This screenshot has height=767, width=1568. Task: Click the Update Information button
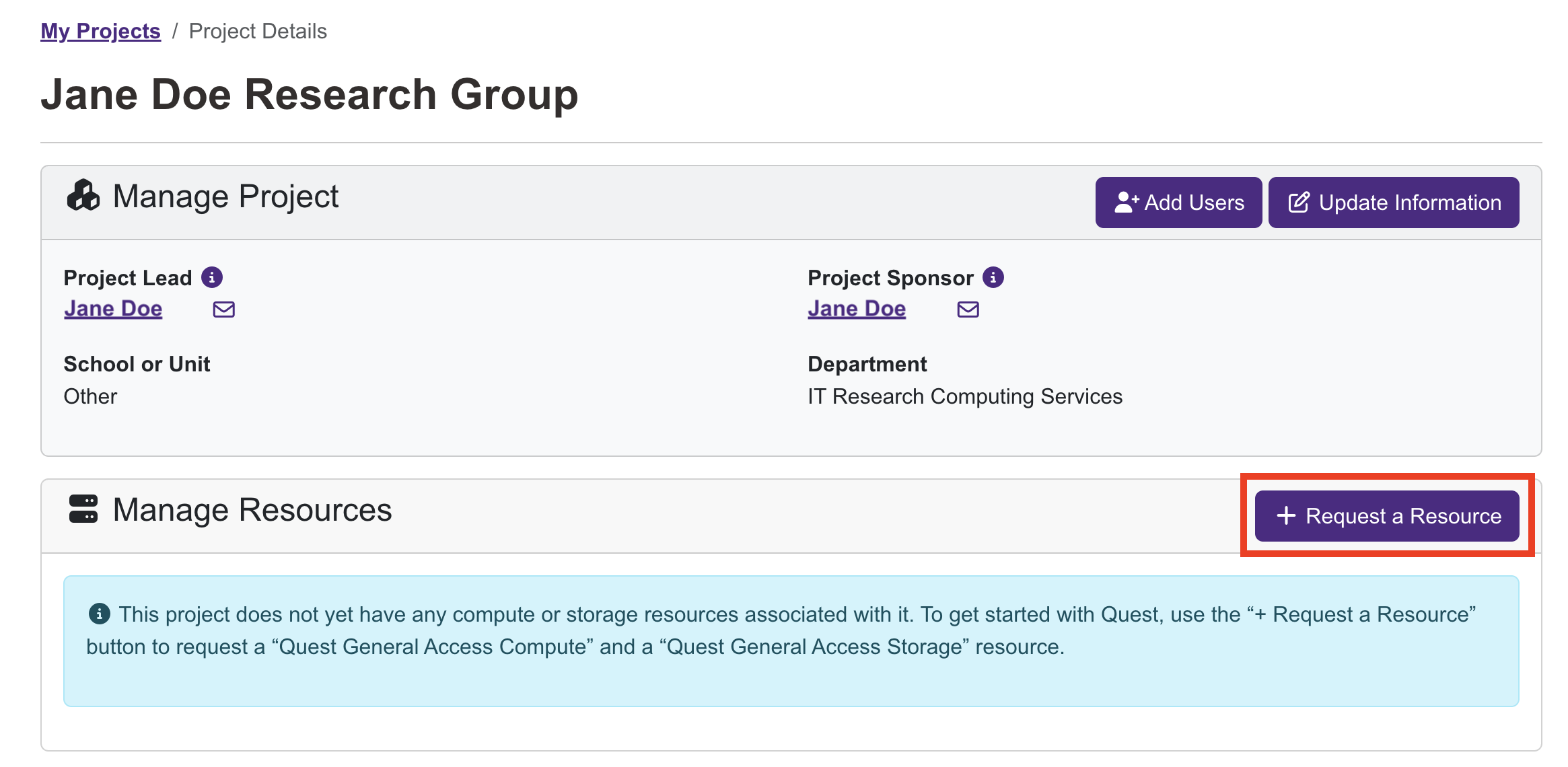[1394, 203]
